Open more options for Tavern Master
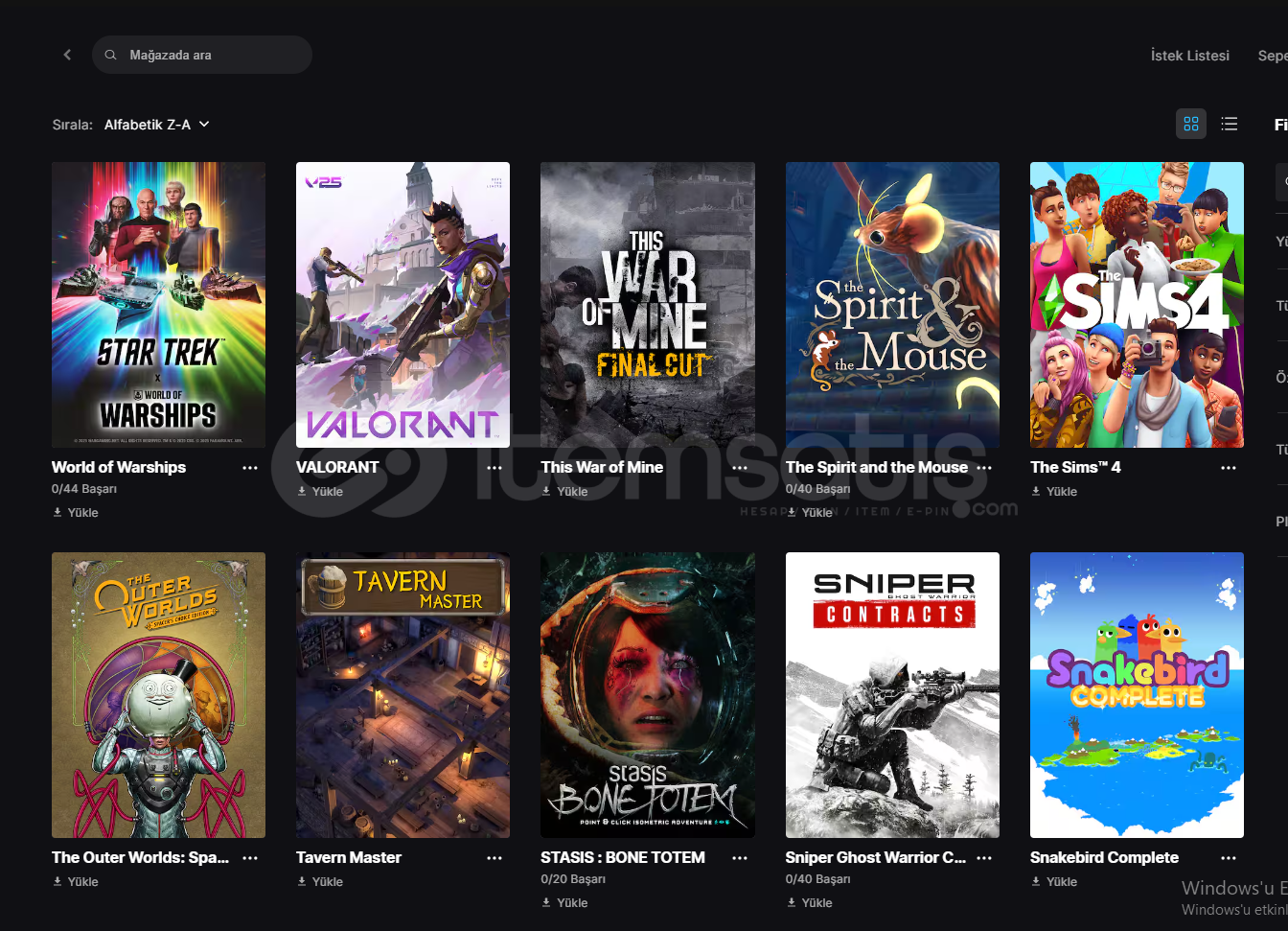Screen dimensions: 1288x931 coord(494,858)
